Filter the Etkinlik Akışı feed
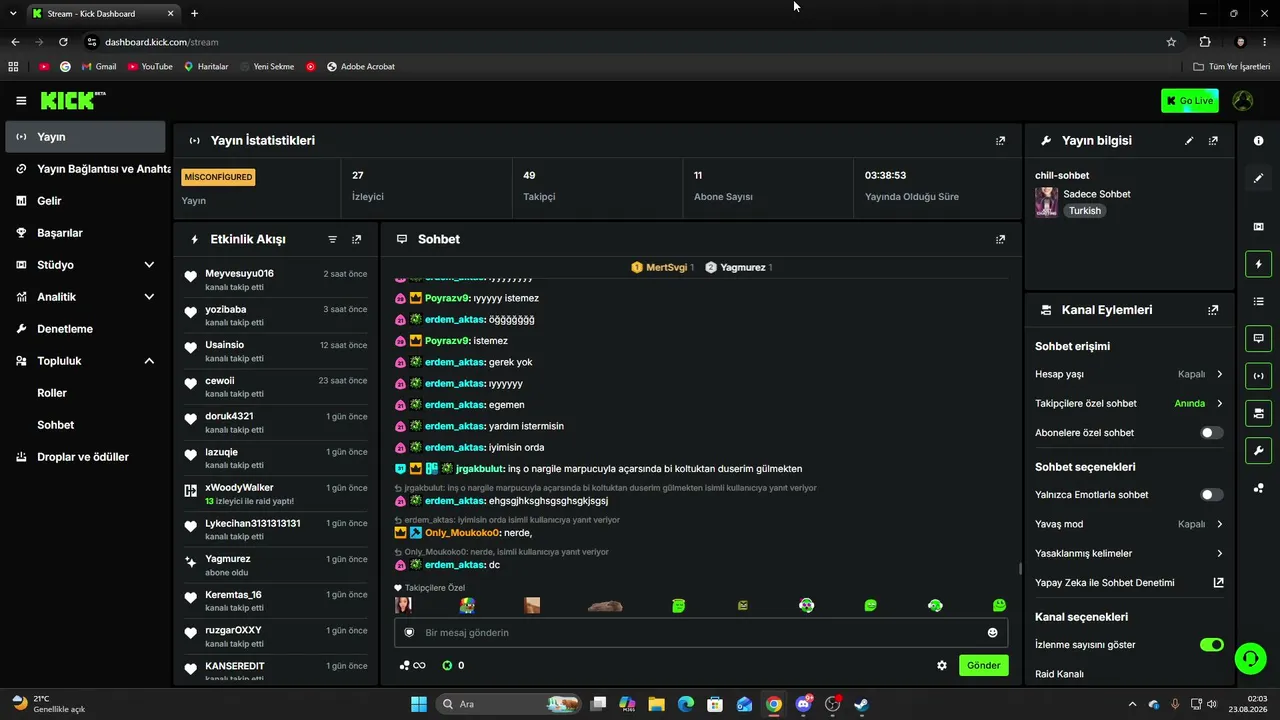The image size is (1280, 720). 333,240
